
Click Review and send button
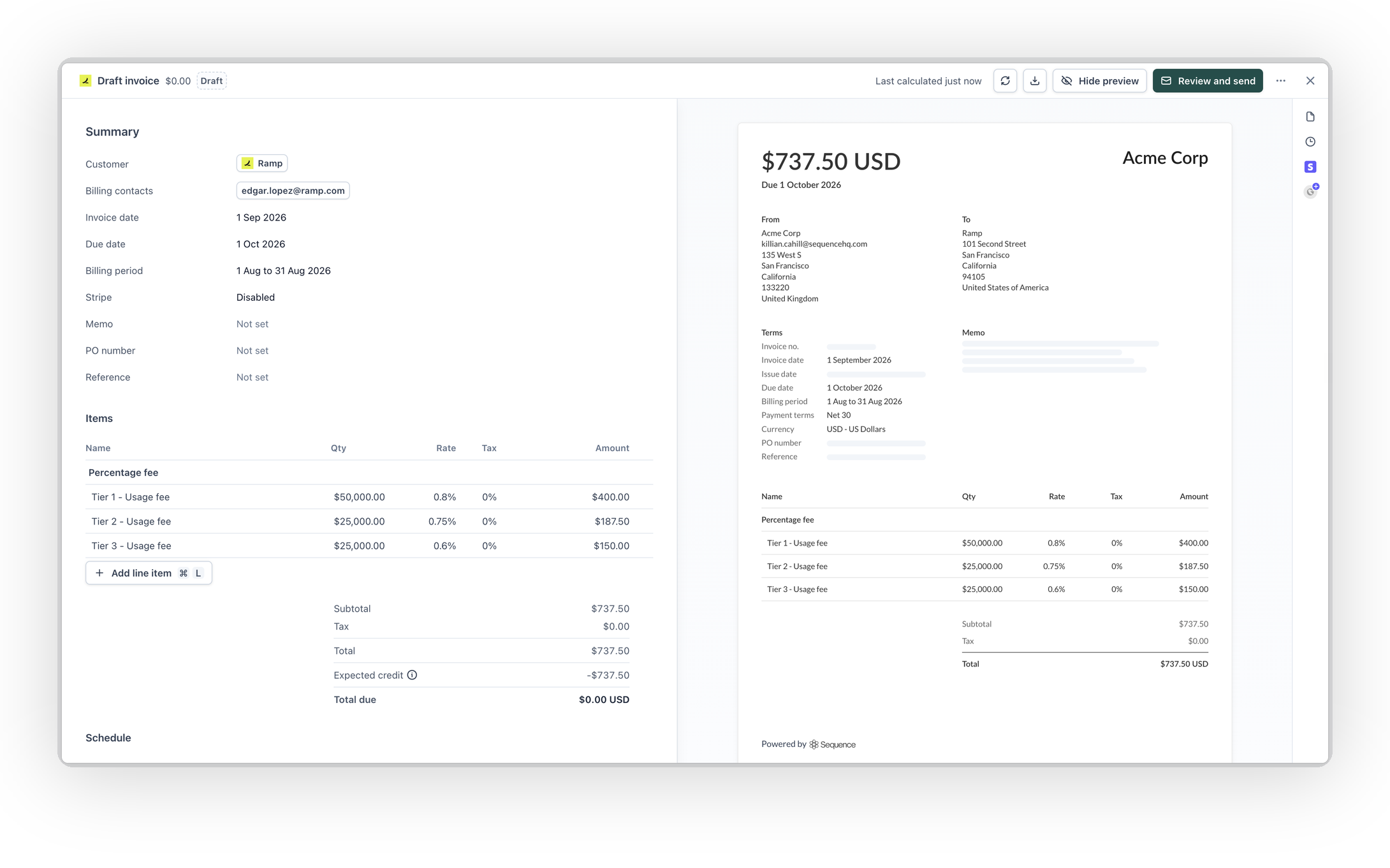(x=1208, y=81)
